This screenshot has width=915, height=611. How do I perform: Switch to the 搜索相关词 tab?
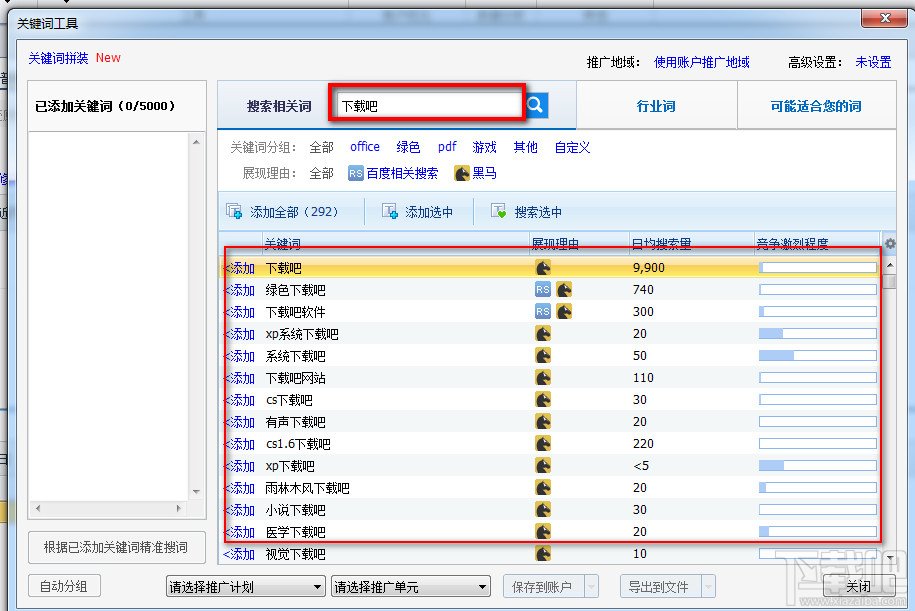click(279, 106)
